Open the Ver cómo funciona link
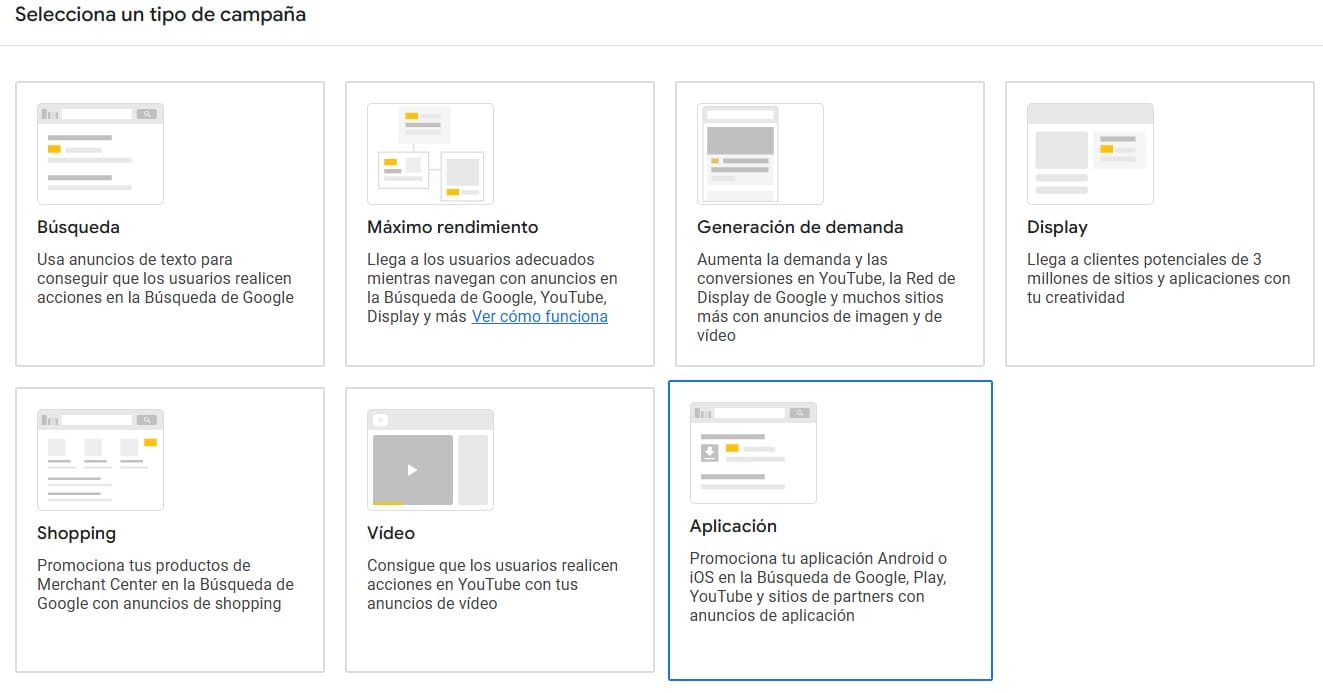The image size is (1323, 693). (540, 316)
